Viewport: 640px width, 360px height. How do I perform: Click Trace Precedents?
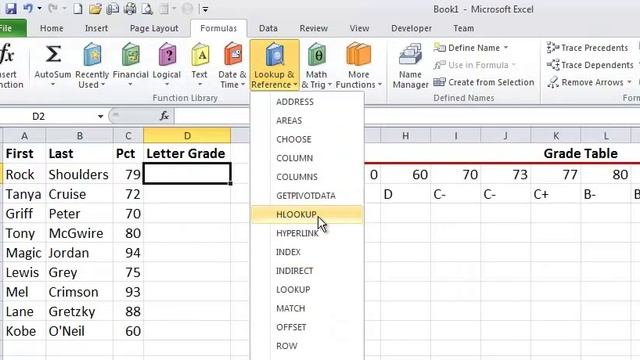click(x=588, y=48)
